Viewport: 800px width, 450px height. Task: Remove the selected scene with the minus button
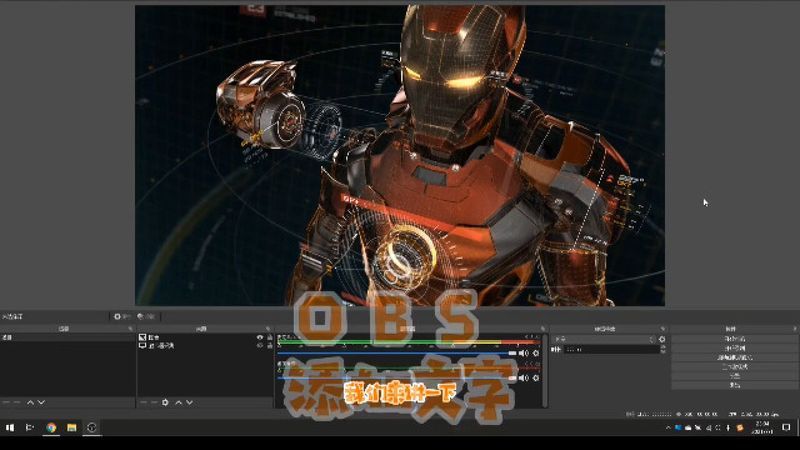17,403
